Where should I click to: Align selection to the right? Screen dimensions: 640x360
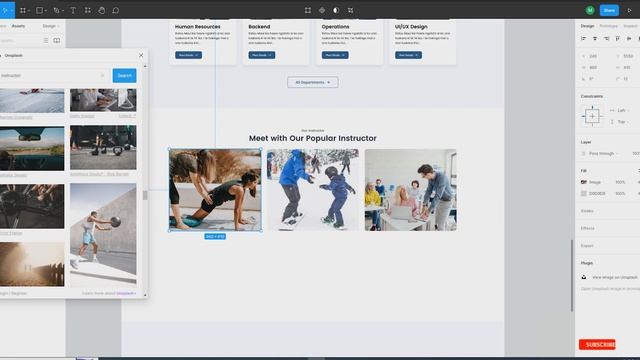(607, 38)
